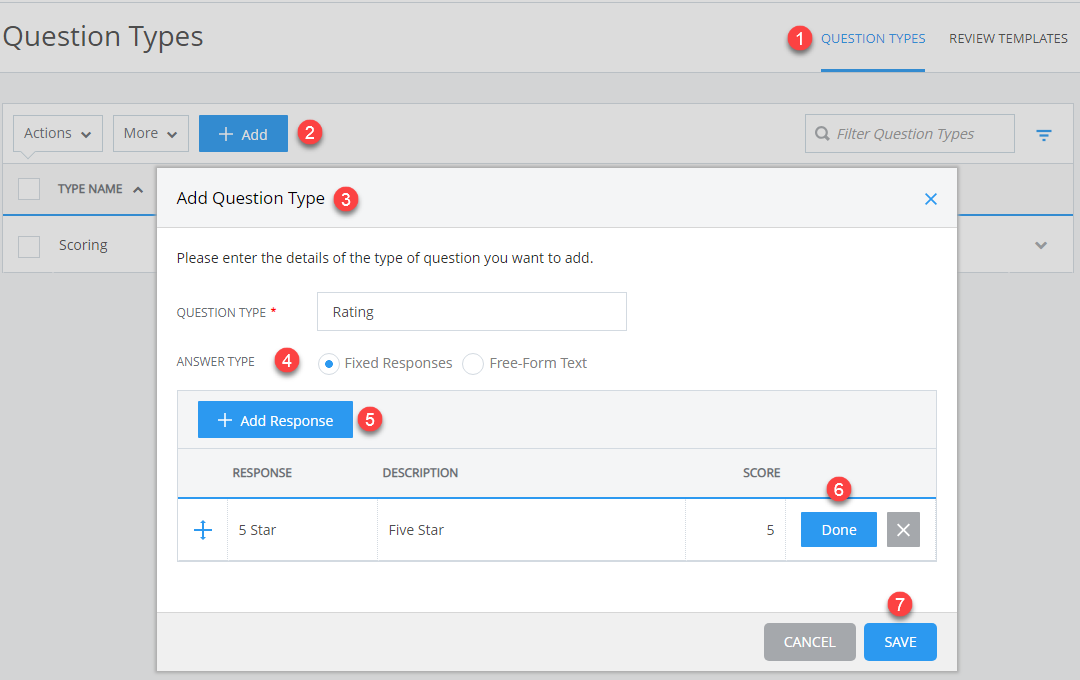Select the Fixed Responses radio button
This screenshot has height=680, width=1080.
[x=329, y=364]
